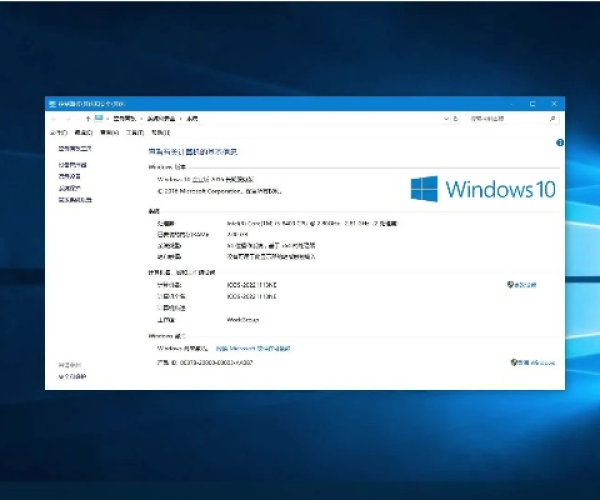Select the Microsoft Corporation copyright line

point(219,191)
